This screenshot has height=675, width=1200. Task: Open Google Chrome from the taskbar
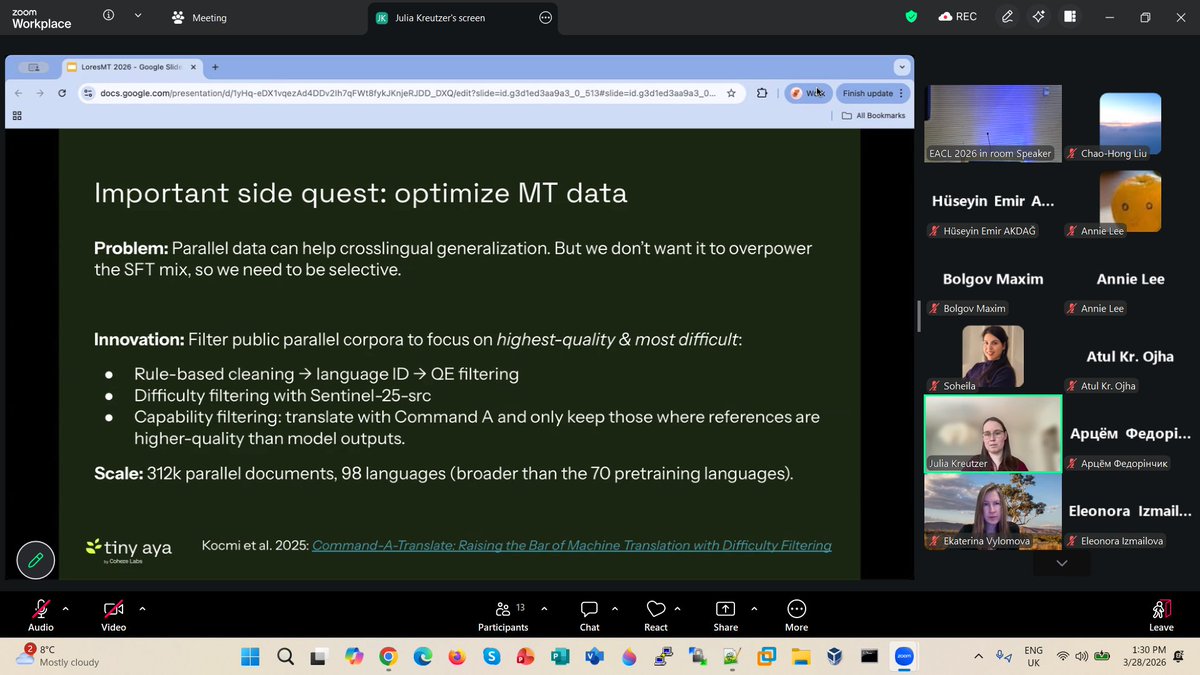(388, 657)
